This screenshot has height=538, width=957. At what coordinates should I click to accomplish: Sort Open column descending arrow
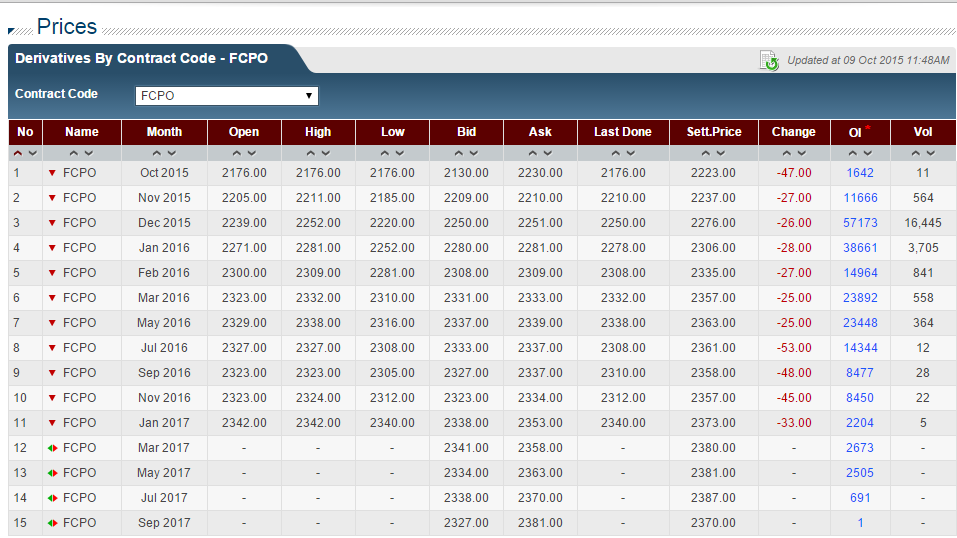point(251,153)
